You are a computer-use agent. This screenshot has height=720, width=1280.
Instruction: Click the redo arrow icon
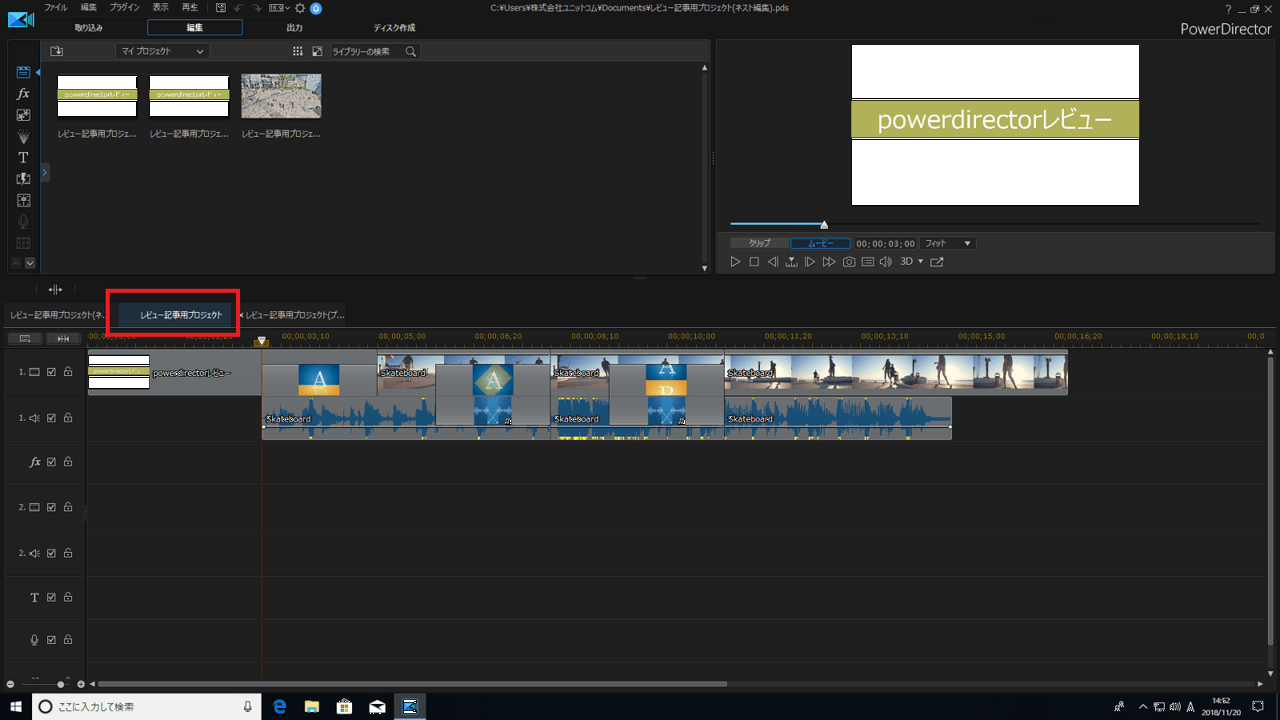pyautogui.click(x=258, y=7)
